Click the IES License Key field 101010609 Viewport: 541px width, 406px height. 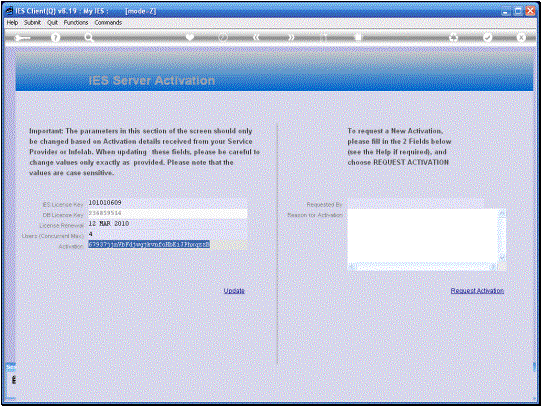pos(167,203)
